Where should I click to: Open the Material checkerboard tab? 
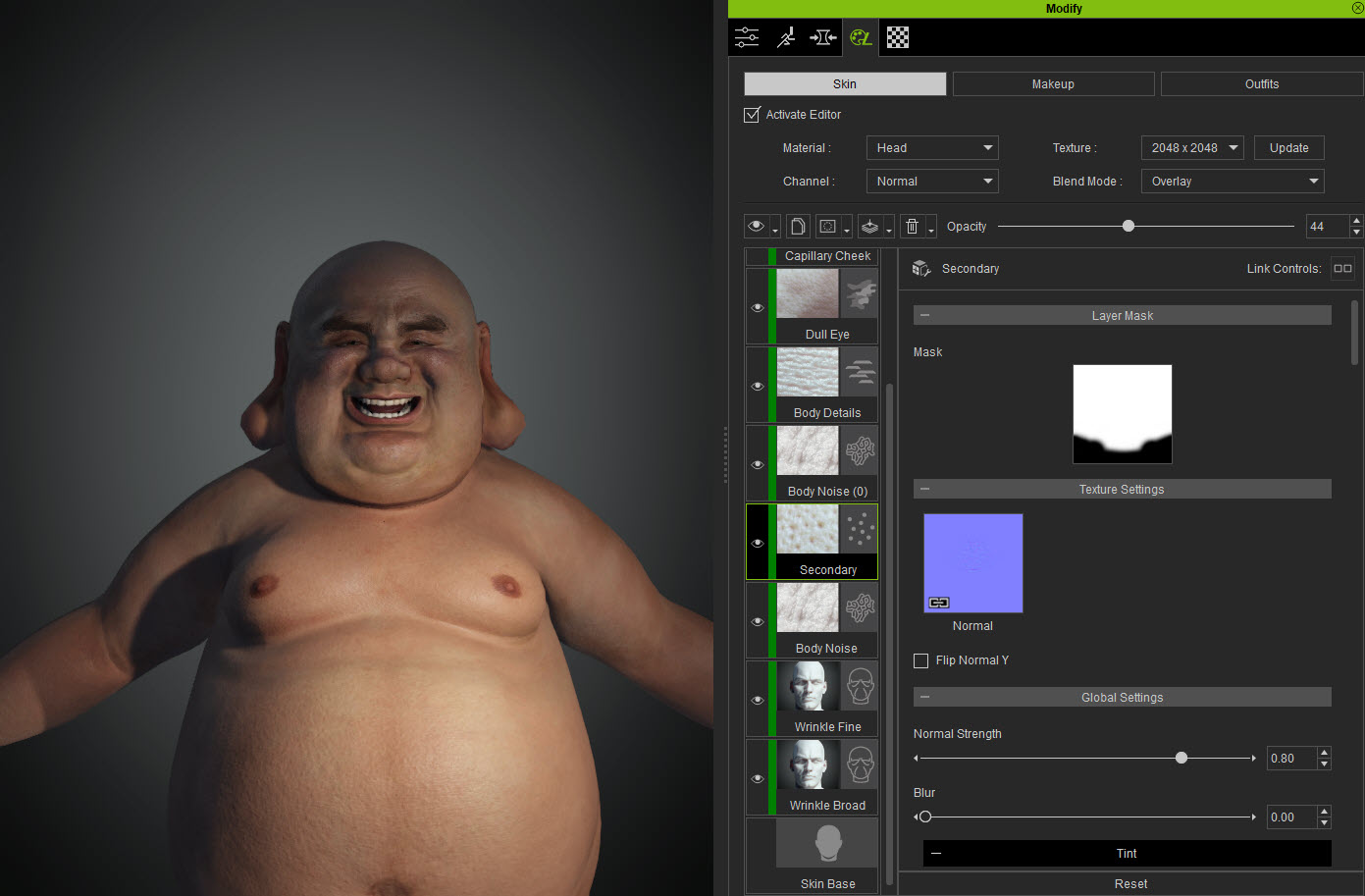click(x=898, y=37)
